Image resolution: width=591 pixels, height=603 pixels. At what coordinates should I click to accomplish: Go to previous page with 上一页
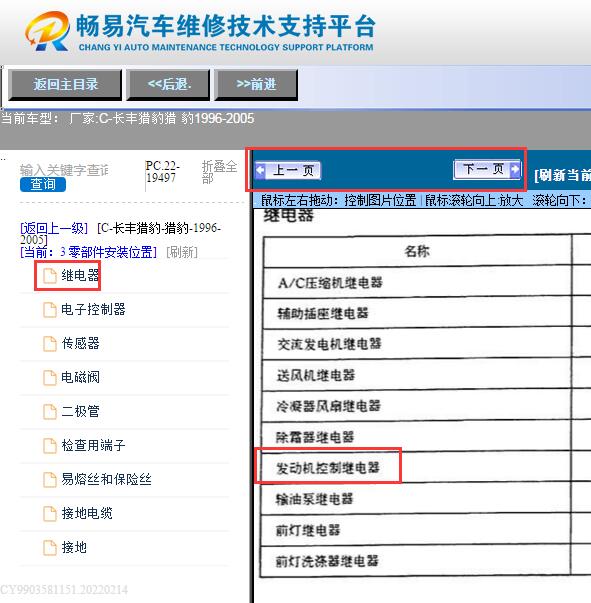pyautogui.click(x=288, y=170)
